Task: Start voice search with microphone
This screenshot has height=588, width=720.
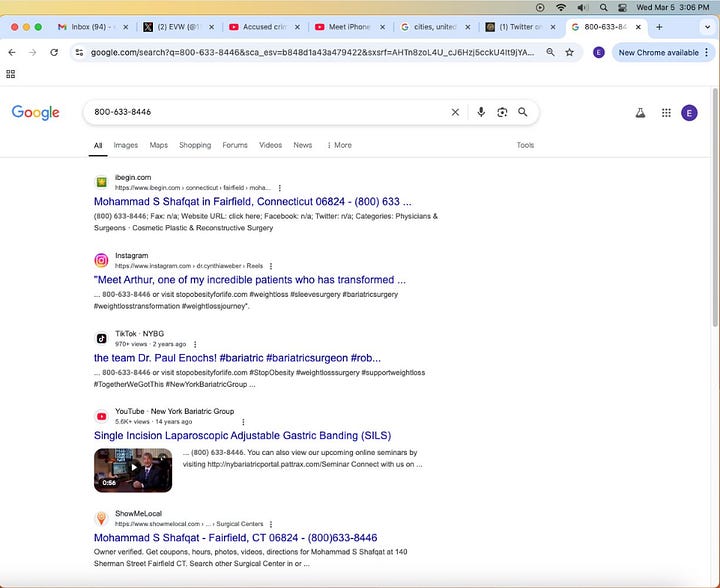Action: (x=481, y=112)
